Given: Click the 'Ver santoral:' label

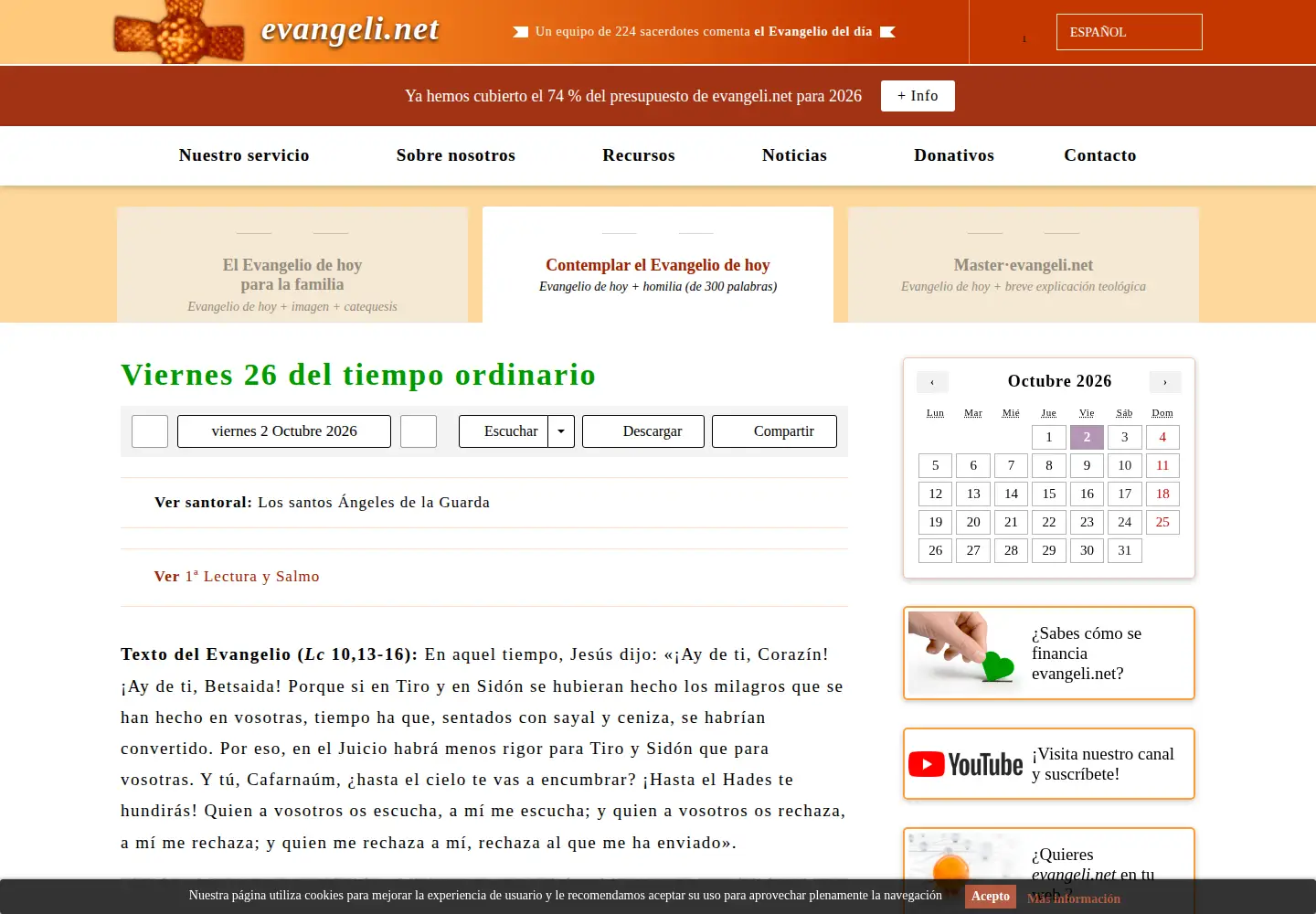Looking at the screenshot, I should click(x=203, y=503).
